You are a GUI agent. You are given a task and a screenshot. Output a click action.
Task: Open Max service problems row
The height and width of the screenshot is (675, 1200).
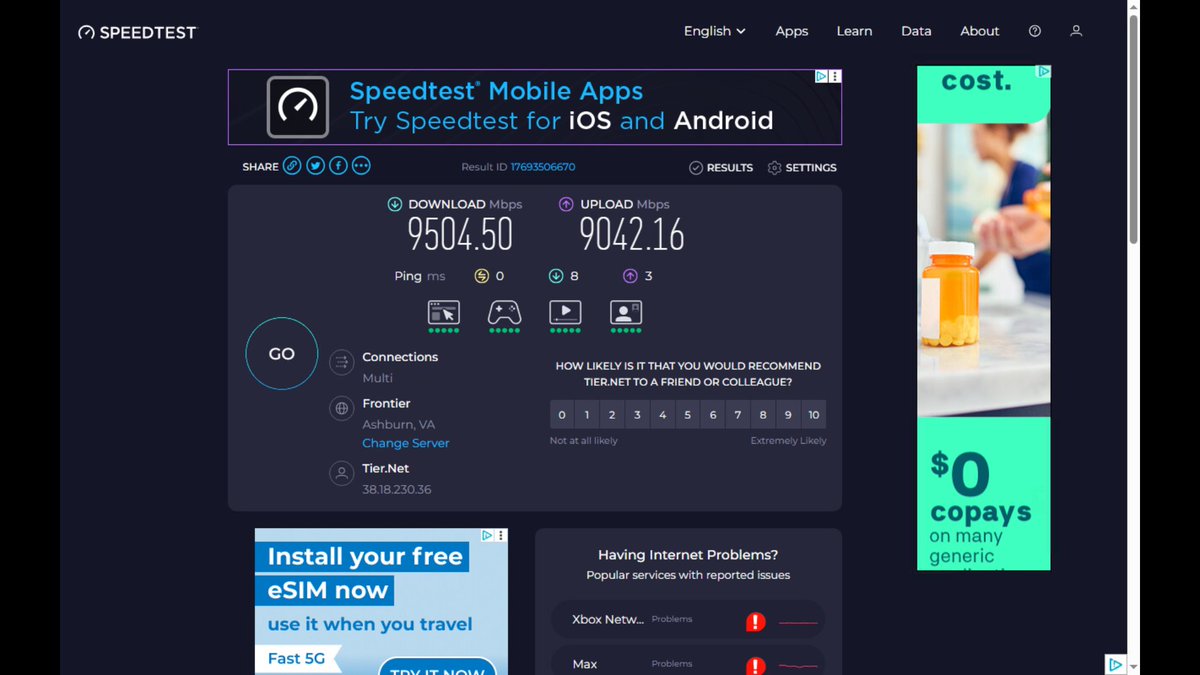tap(688, 662)
